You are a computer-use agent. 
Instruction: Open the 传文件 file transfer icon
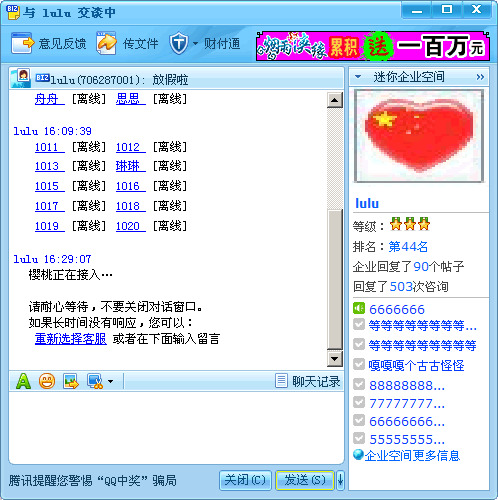click(x=106, y=43)
